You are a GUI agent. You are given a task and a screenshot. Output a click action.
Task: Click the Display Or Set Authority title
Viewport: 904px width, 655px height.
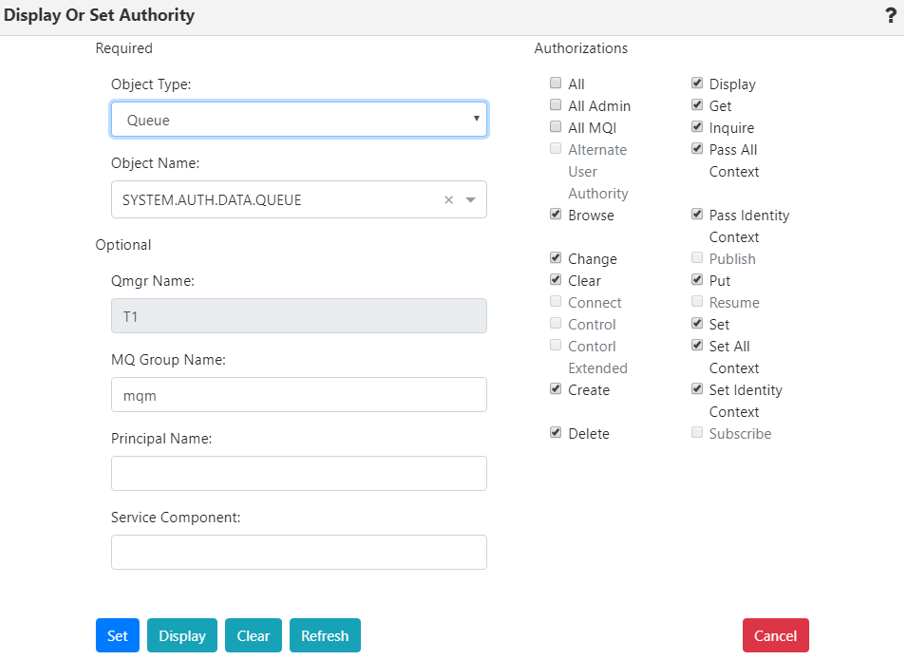pyautogui.click(x=99, y=15)
